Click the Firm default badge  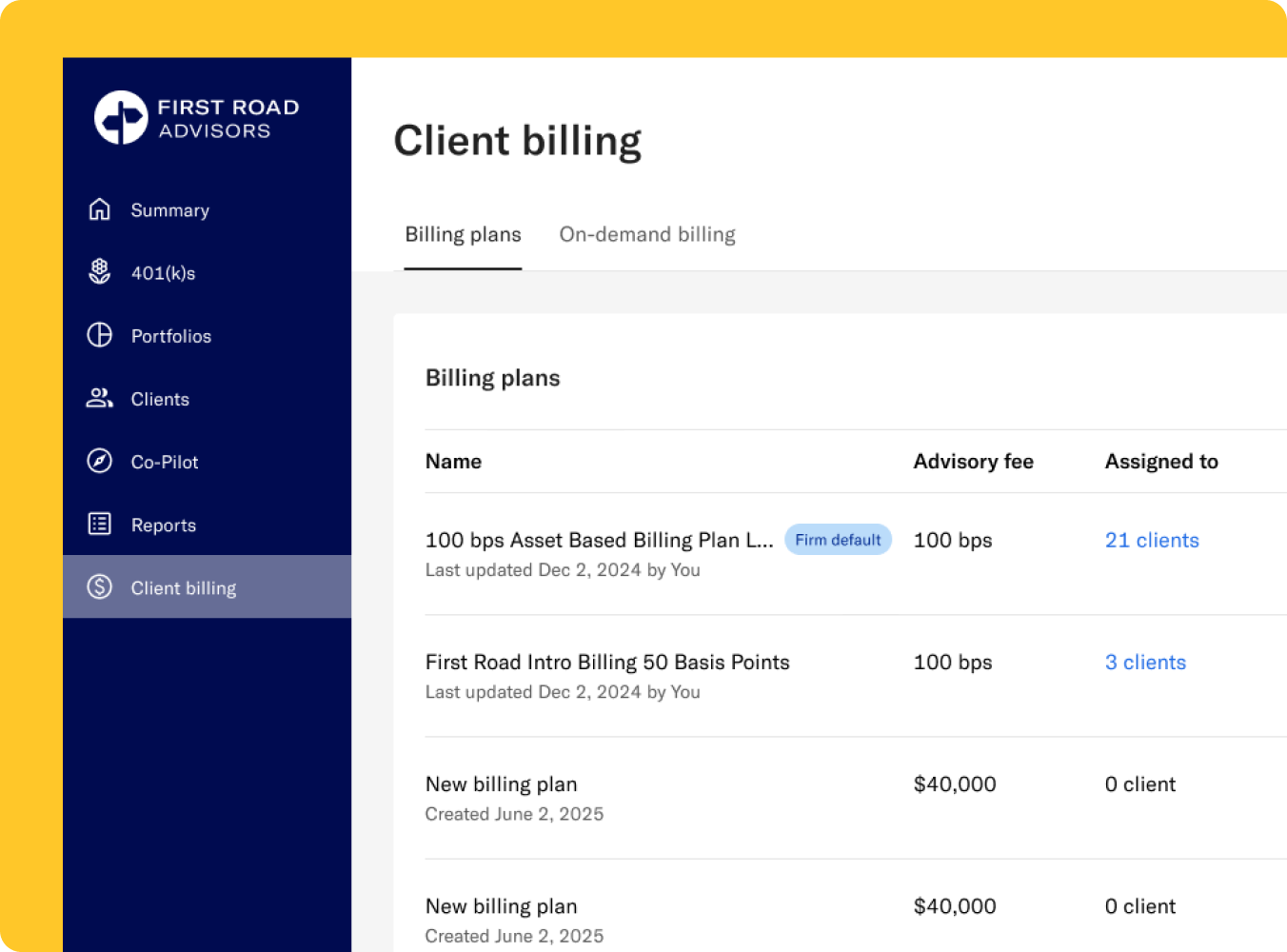(x=838, y=540)
